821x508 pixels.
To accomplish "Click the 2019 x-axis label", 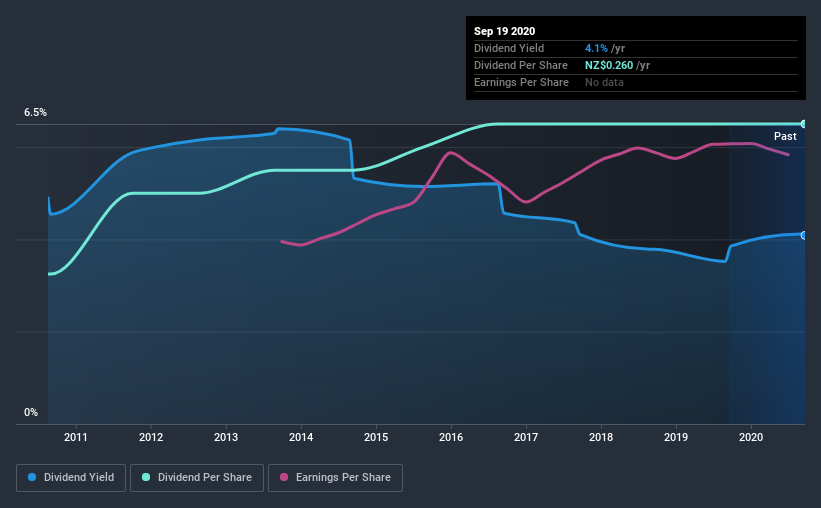I will pos(676,437).
